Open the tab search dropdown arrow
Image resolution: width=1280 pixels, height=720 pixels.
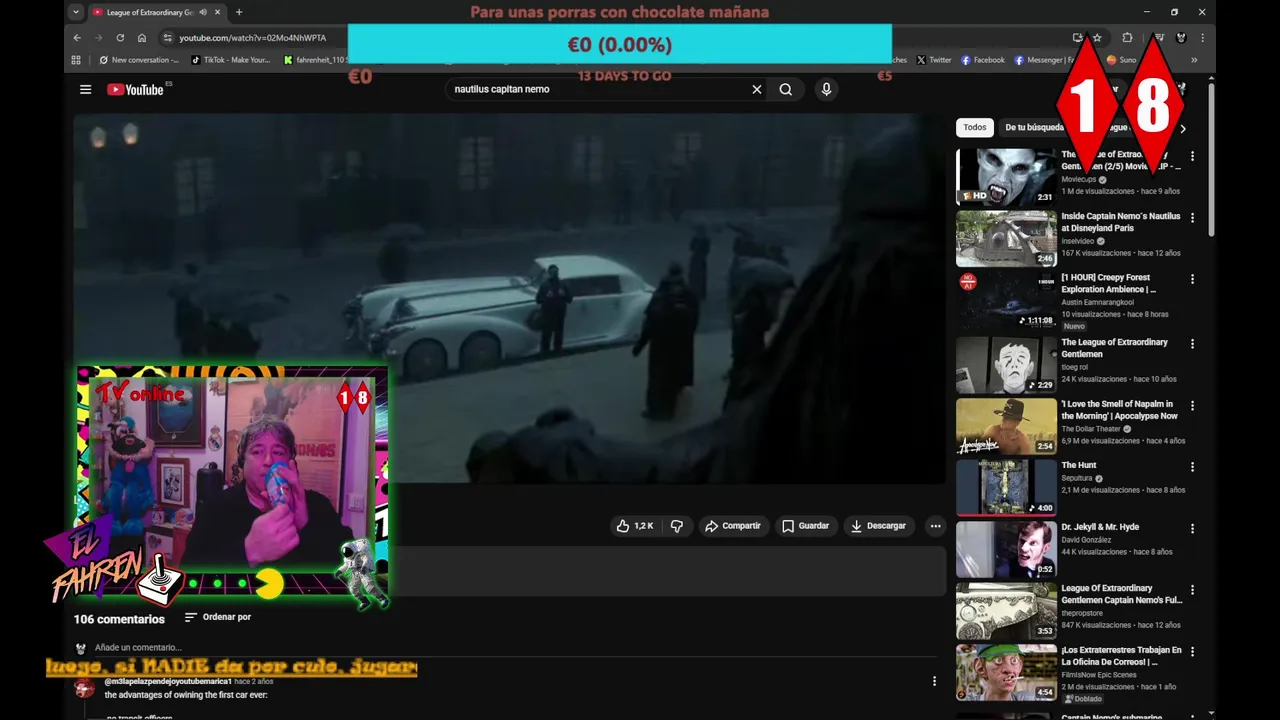(x=75, y=12)
